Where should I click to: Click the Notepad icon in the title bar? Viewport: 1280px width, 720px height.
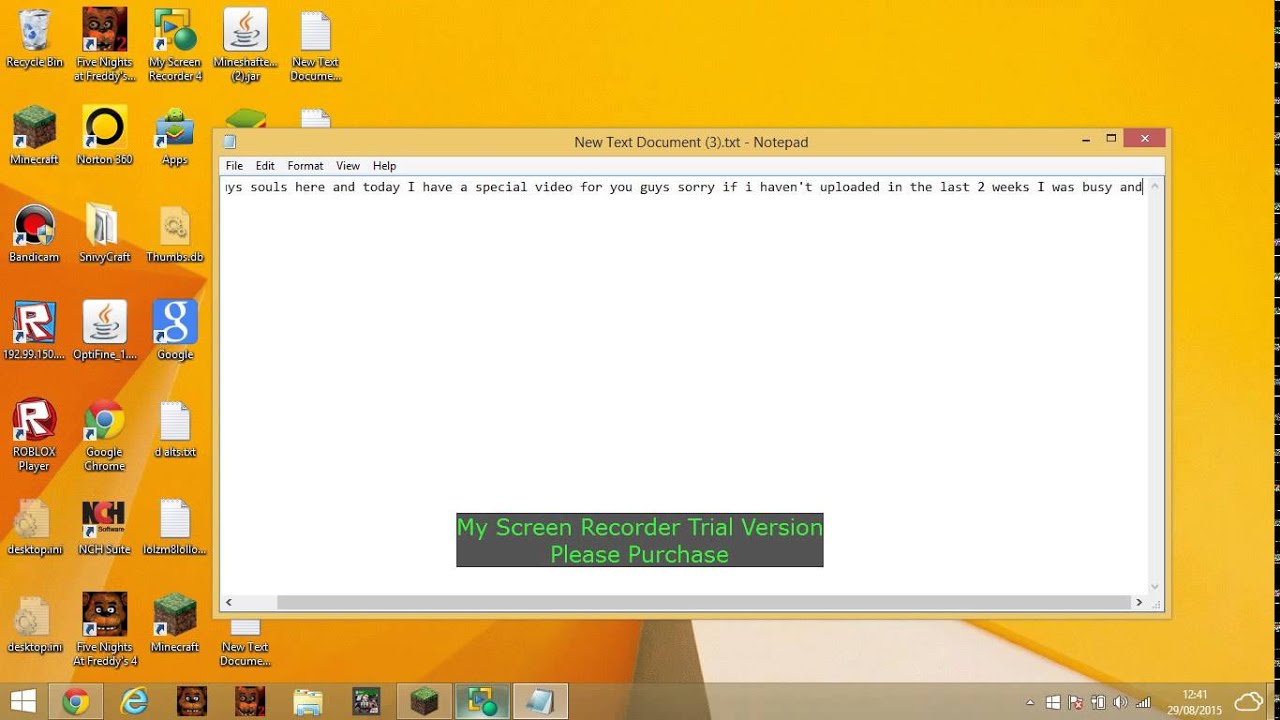click(x=230, y=142)
